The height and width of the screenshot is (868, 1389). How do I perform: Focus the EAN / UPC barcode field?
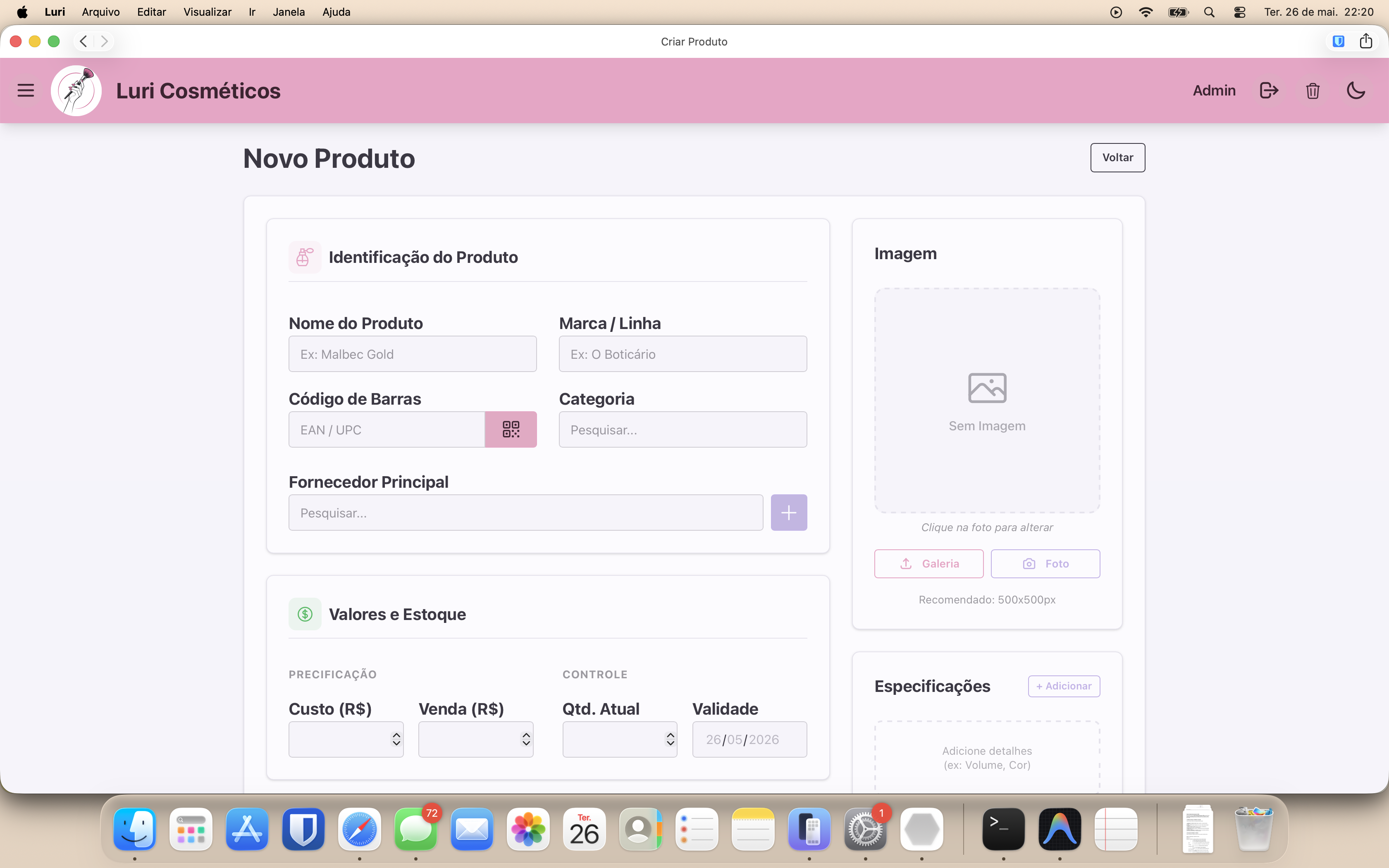click(387, 429)
